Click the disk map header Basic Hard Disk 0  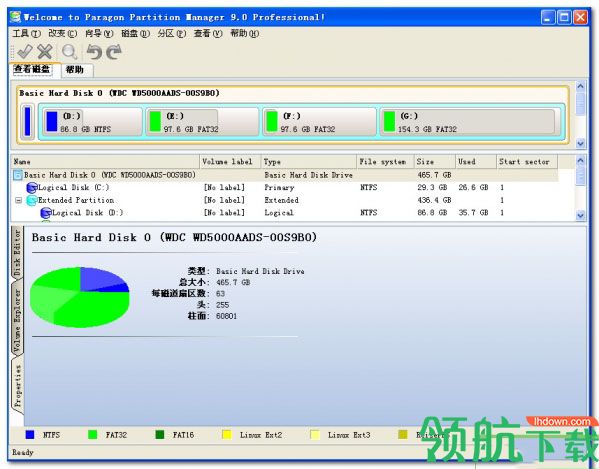(x=119, y=93)
